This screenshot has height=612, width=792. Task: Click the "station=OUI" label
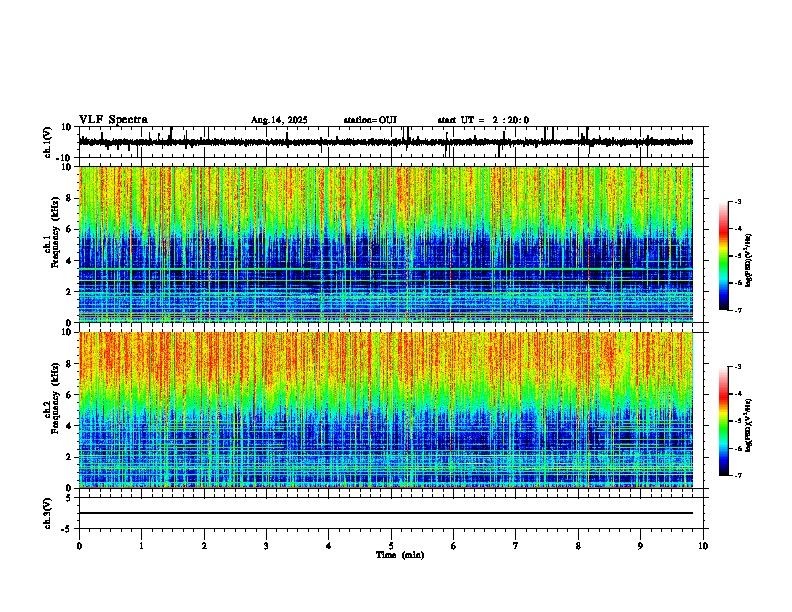click(x=370, y=120)
